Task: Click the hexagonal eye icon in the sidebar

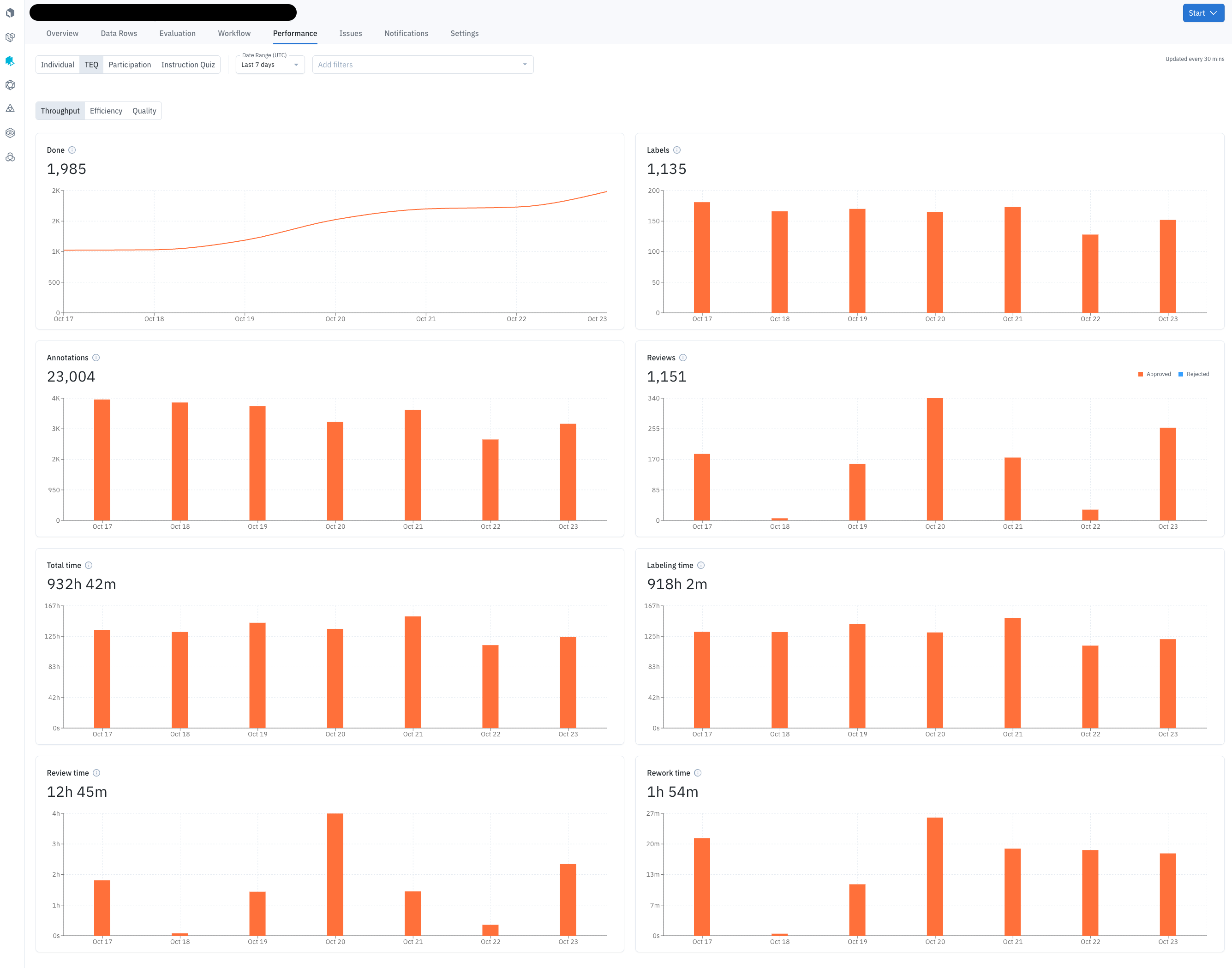Action: (x=10, y=132)
